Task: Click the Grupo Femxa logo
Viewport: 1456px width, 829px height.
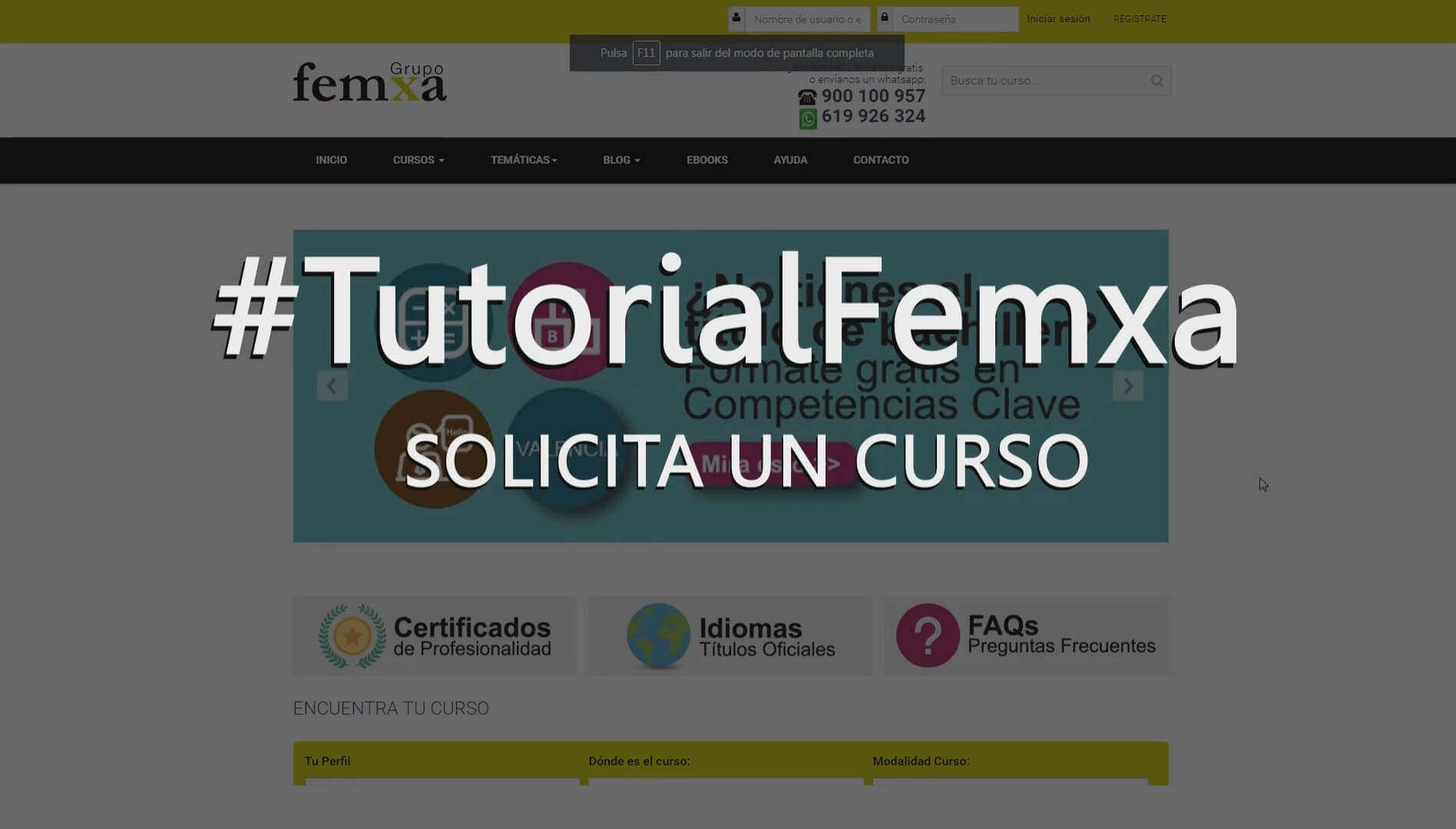Action: click(x=369, y=81)
